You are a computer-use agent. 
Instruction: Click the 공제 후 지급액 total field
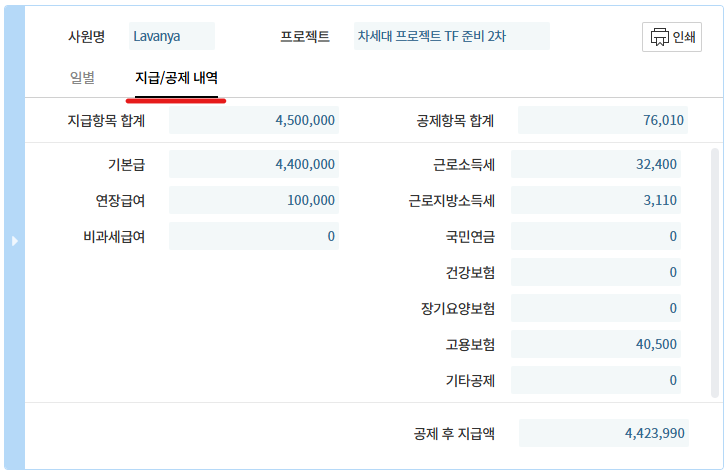(x=604, y=433)
